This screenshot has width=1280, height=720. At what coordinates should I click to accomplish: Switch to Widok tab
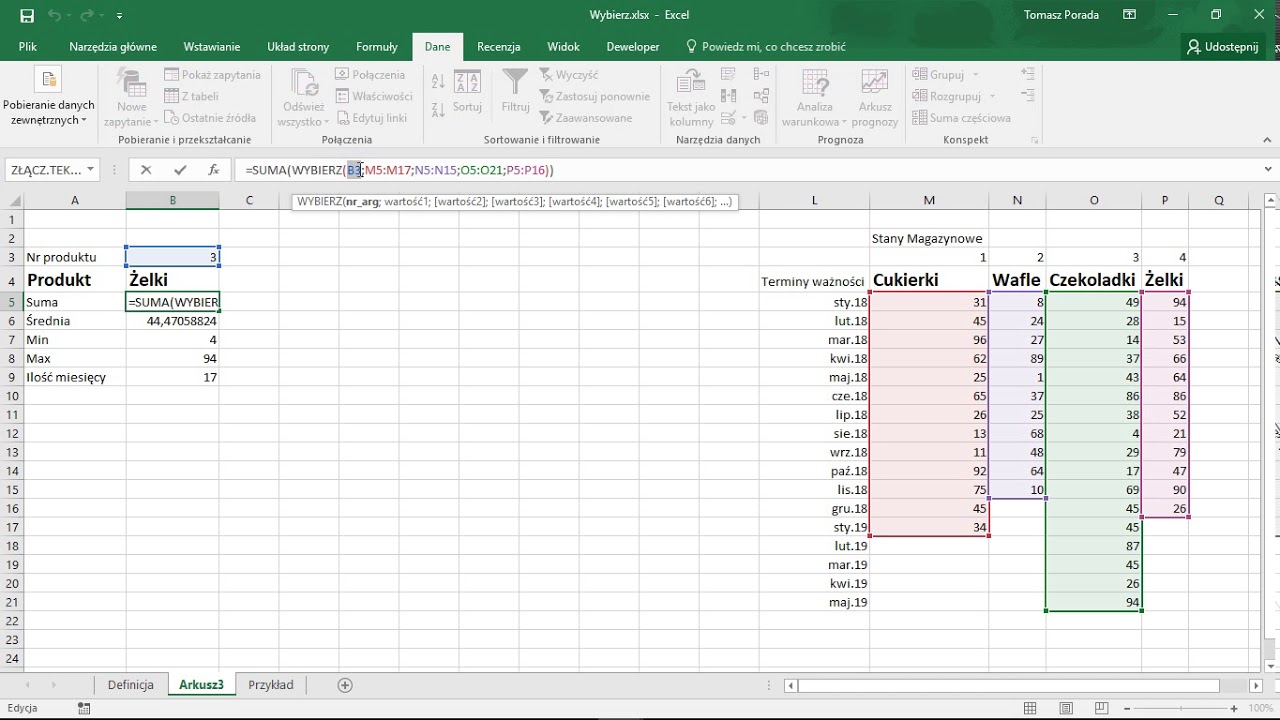tap(564, 46)
